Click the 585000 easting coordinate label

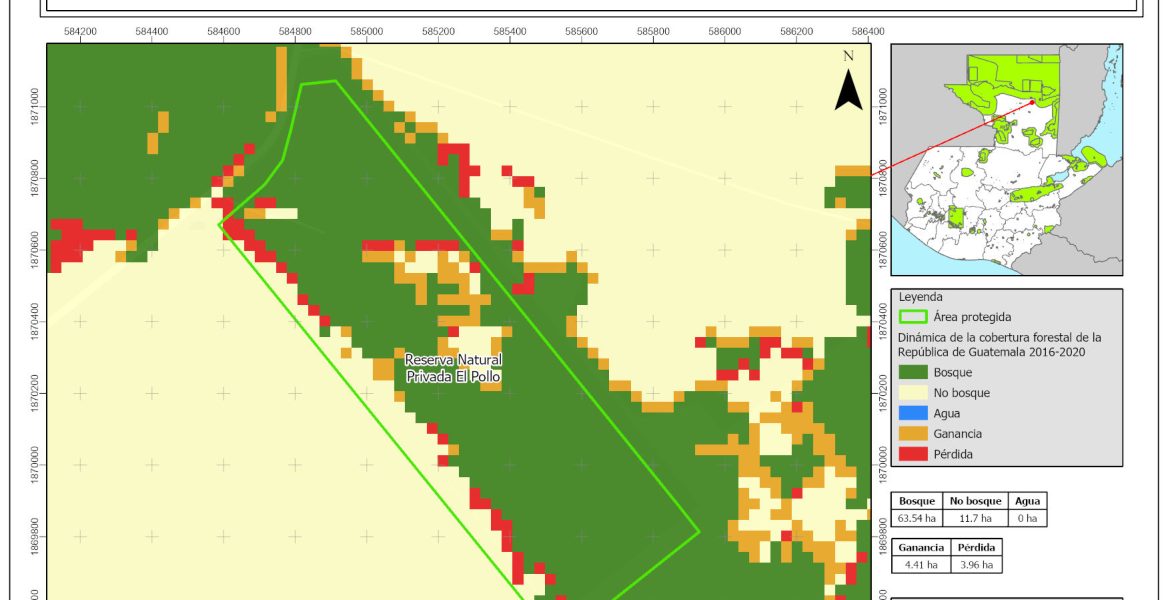tap(366, 32)
